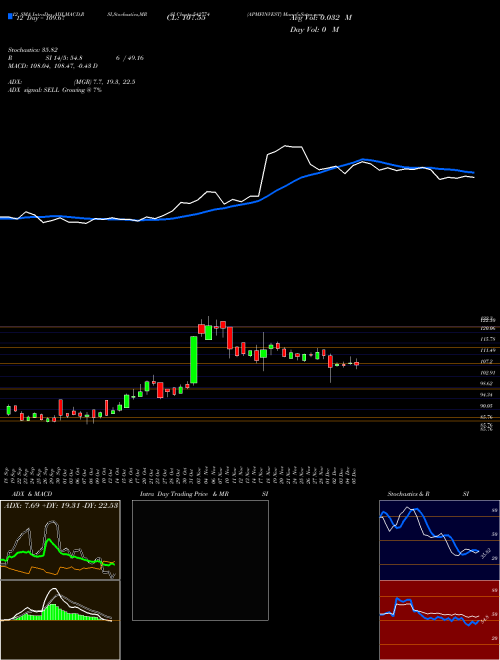500x660 pixels.
Task: Click the 90.05 price axis label
Action: (487, 406)
